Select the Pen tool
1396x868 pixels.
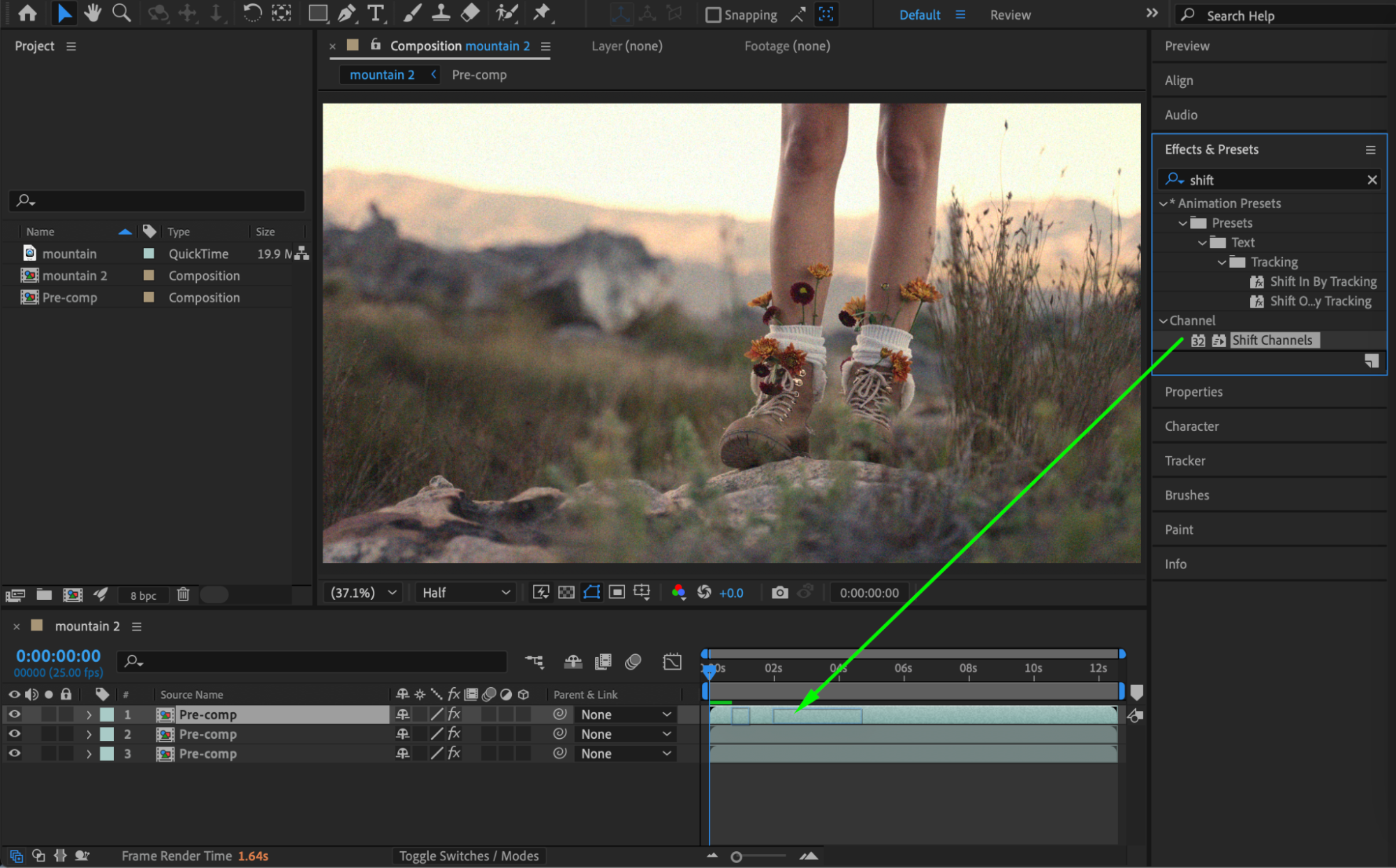346,13
